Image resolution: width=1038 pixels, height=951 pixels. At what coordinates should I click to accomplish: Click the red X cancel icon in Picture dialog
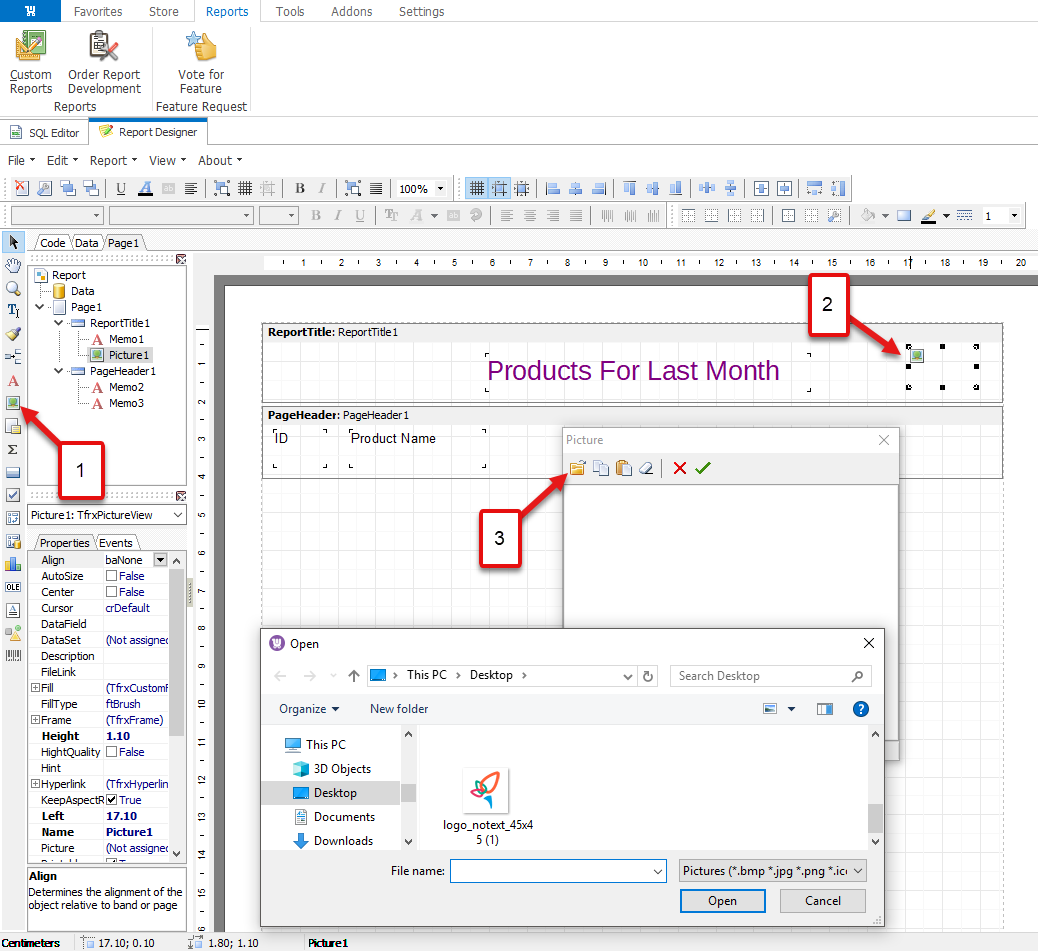pyautogui.click(x=680, y=468)
